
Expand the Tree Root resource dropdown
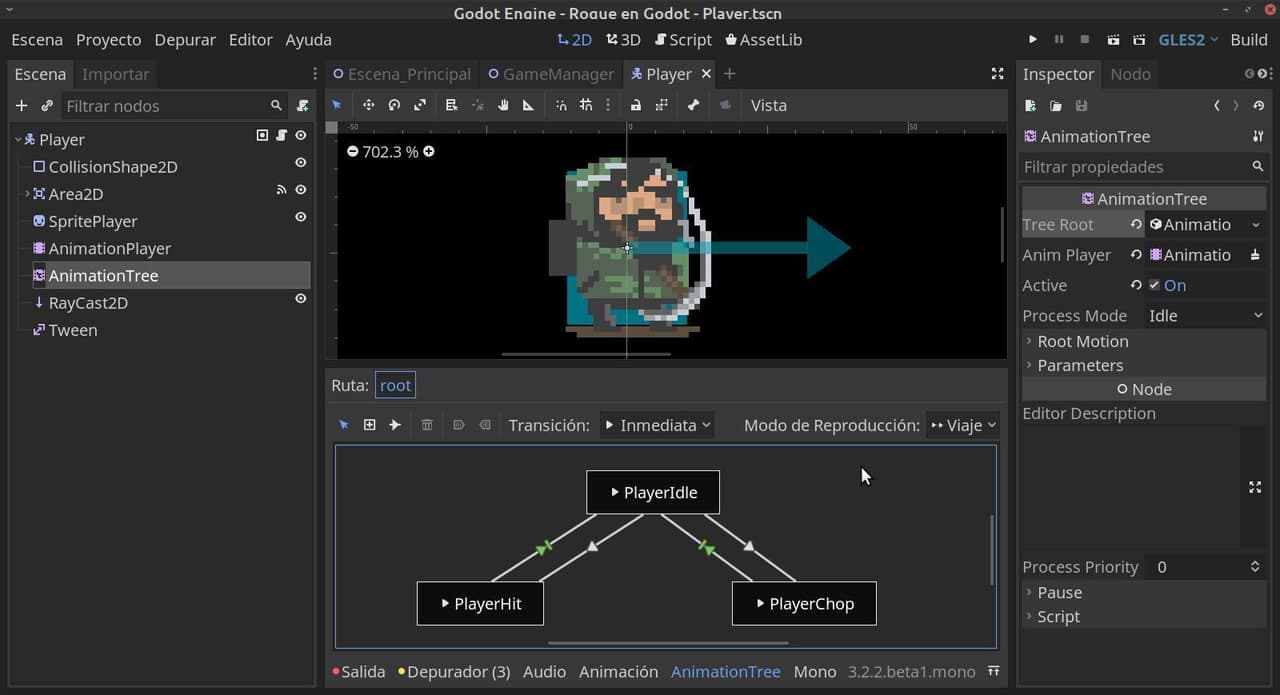coord(1256,225)
